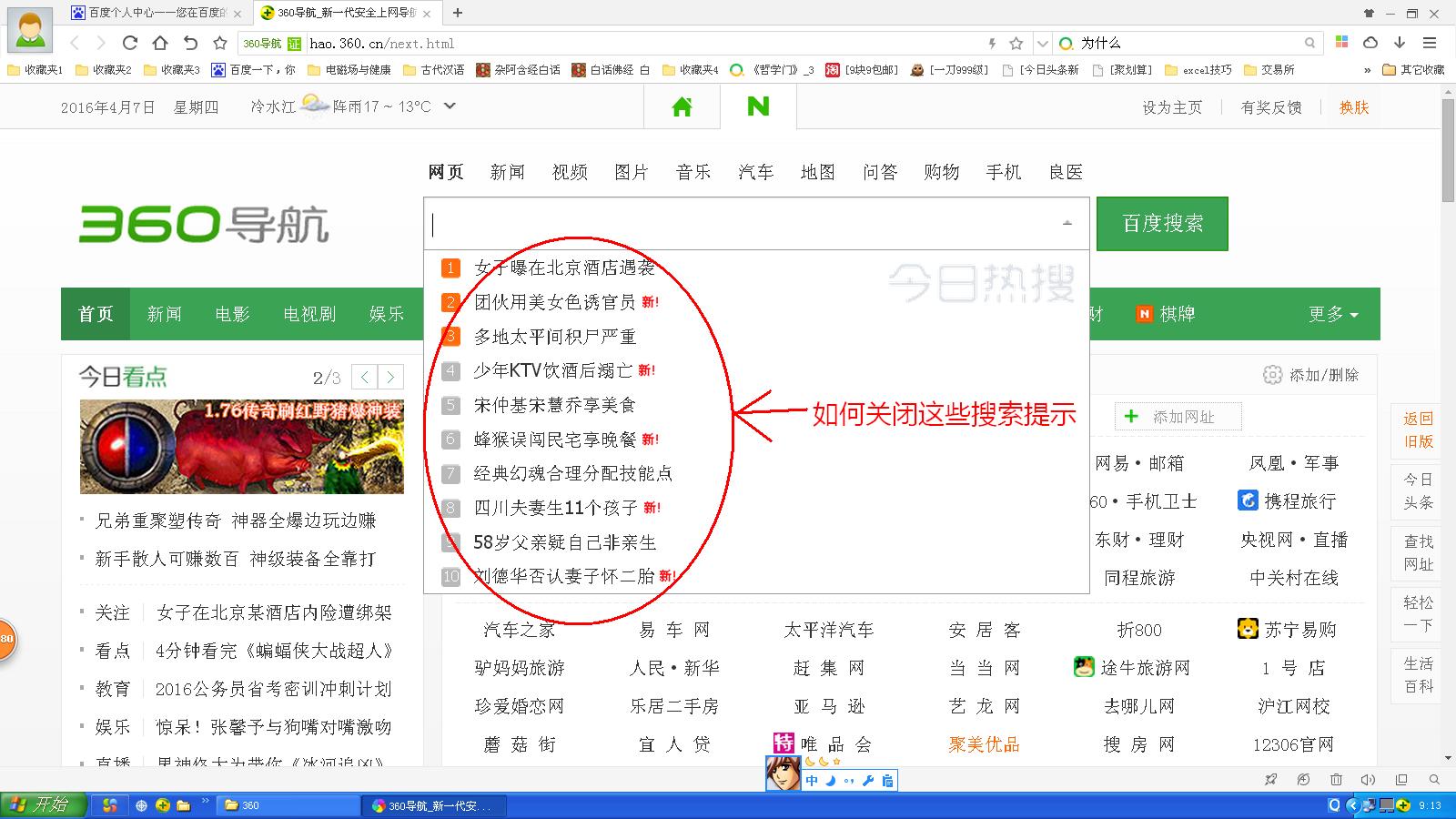Expand hidden system tray icons arrow
Screen dimensions: 1456x819
1352,805
